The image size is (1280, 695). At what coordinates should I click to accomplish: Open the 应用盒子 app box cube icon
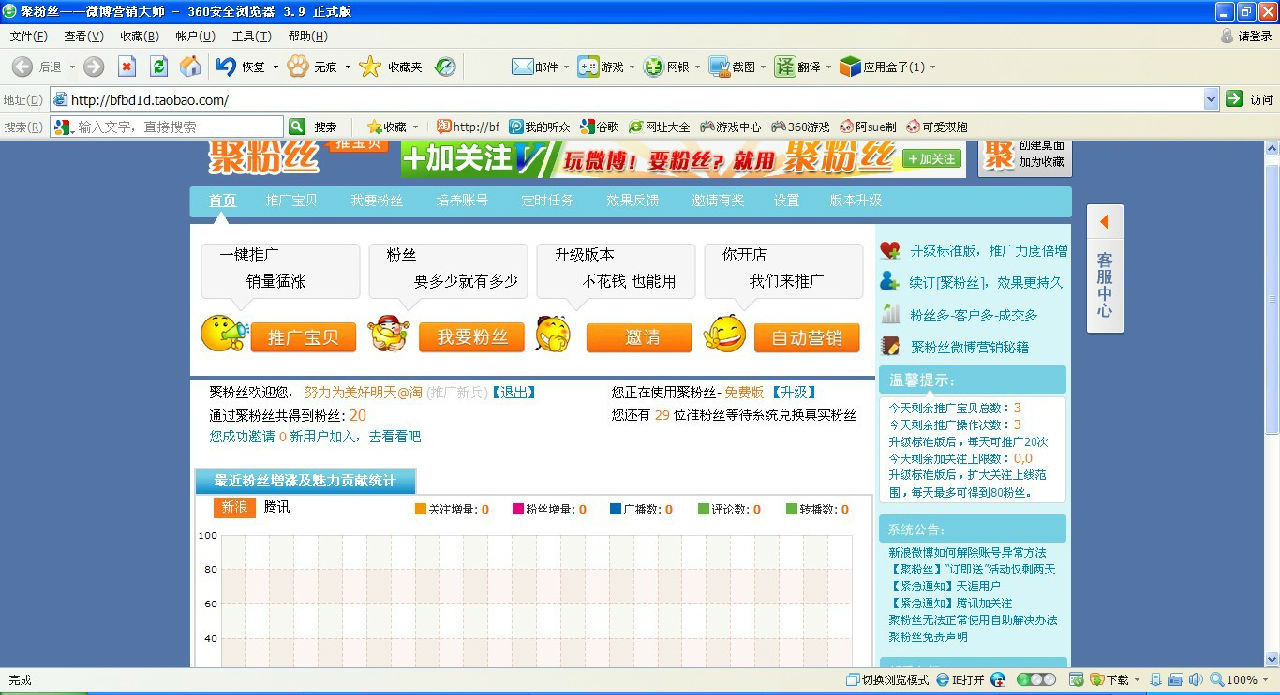[850, 67]
